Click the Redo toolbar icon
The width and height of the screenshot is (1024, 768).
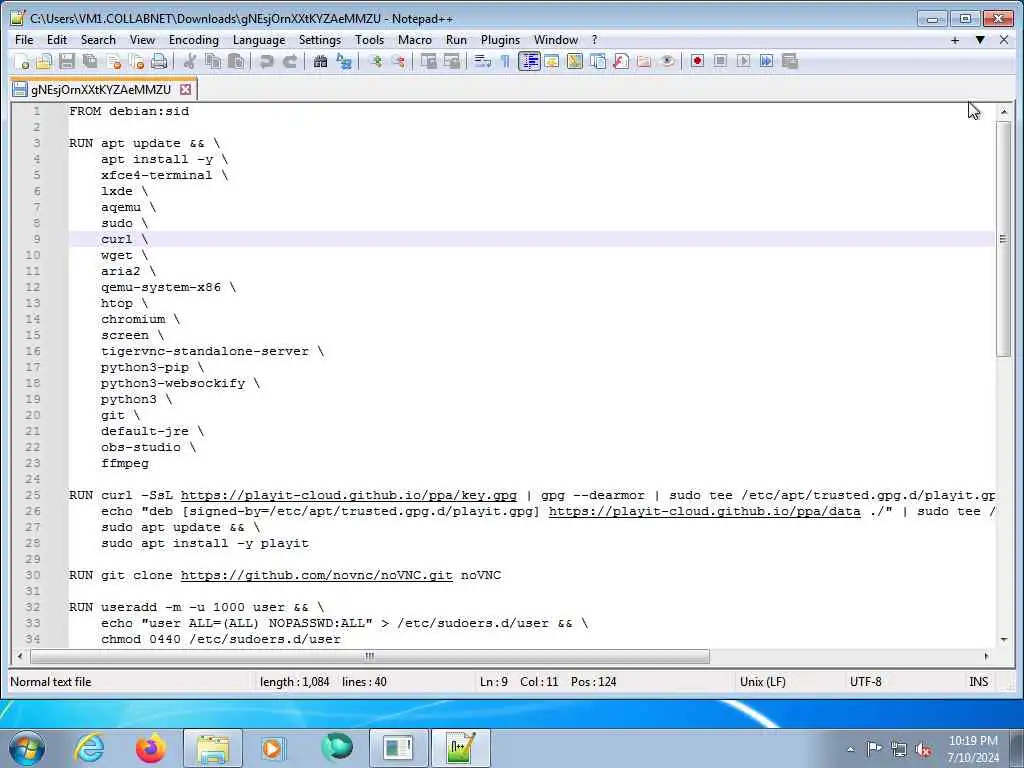pyautogui.click(x=290, y=61)
